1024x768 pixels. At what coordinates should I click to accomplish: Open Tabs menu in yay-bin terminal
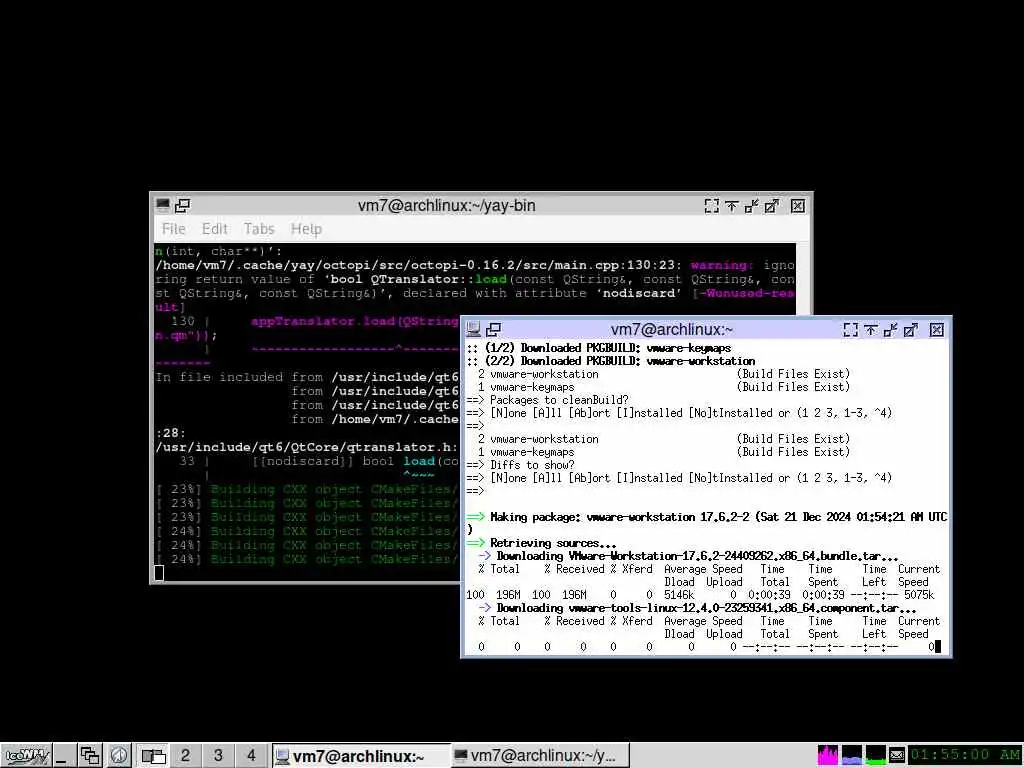(259, 229)
